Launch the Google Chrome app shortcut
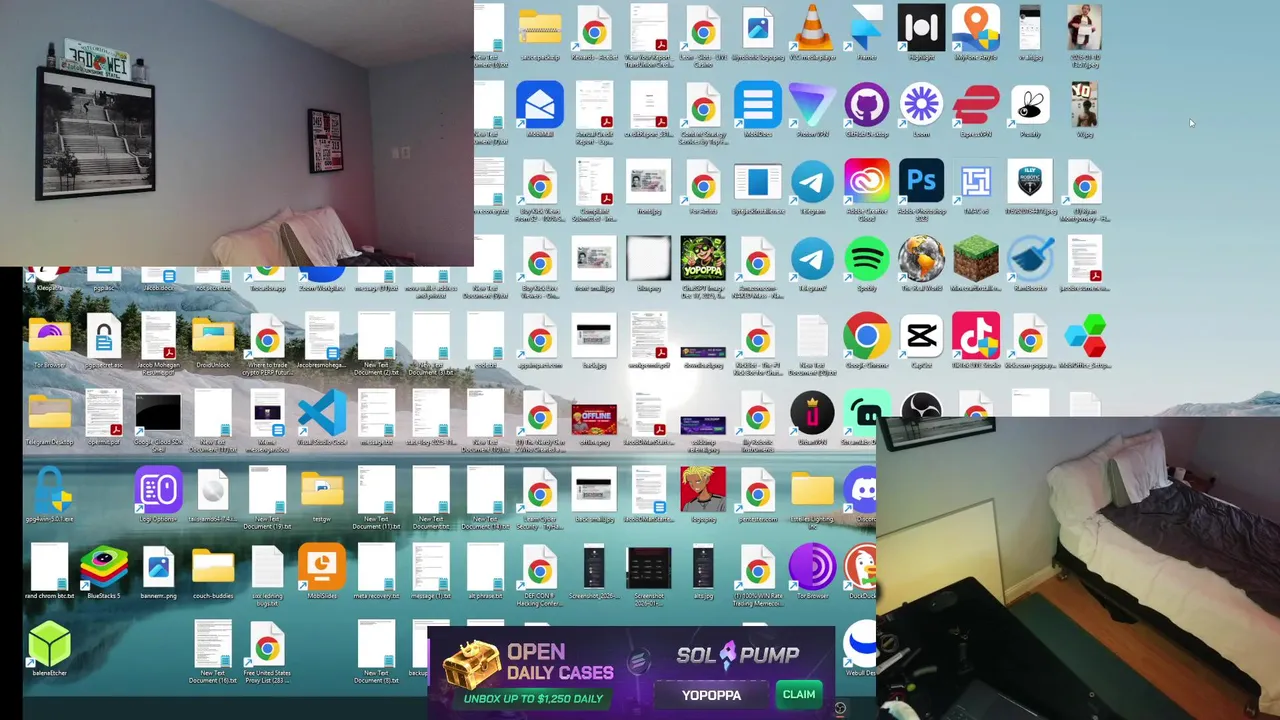The height and width of the screenshot is (720, 1280). 866,337
